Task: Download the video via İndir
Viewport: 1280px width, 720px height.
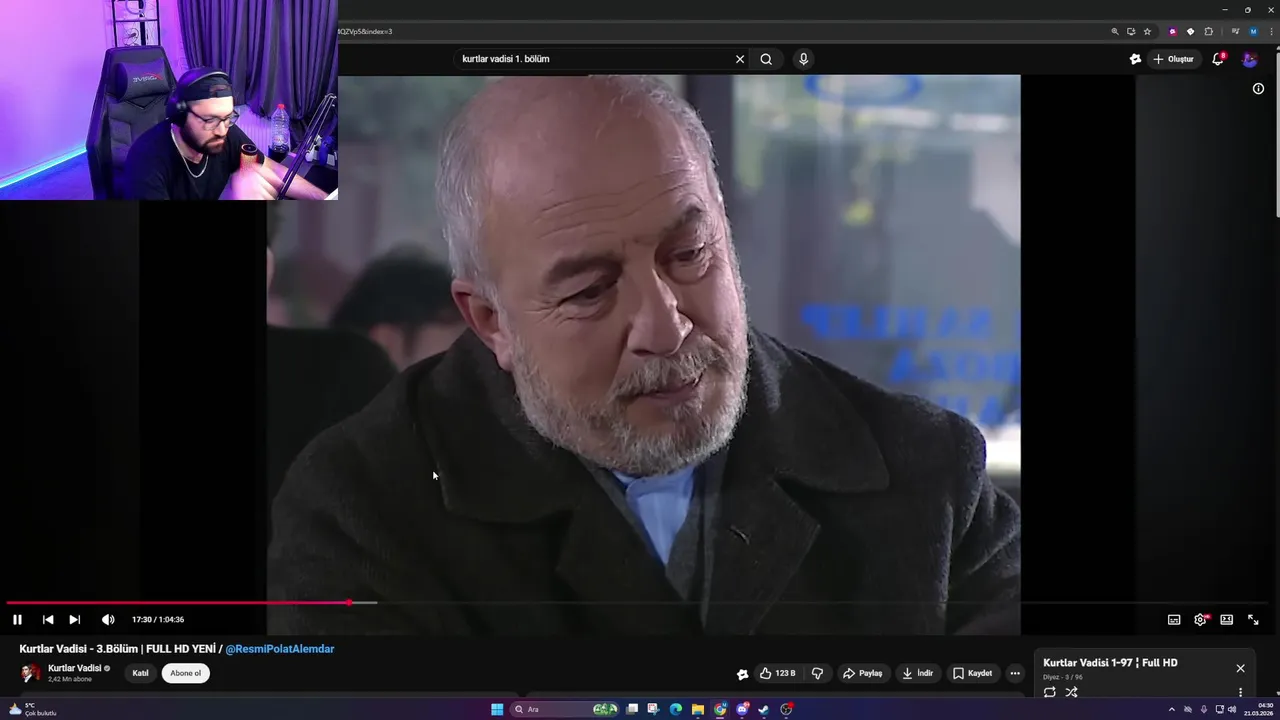Action: click(x=917, y=673)
